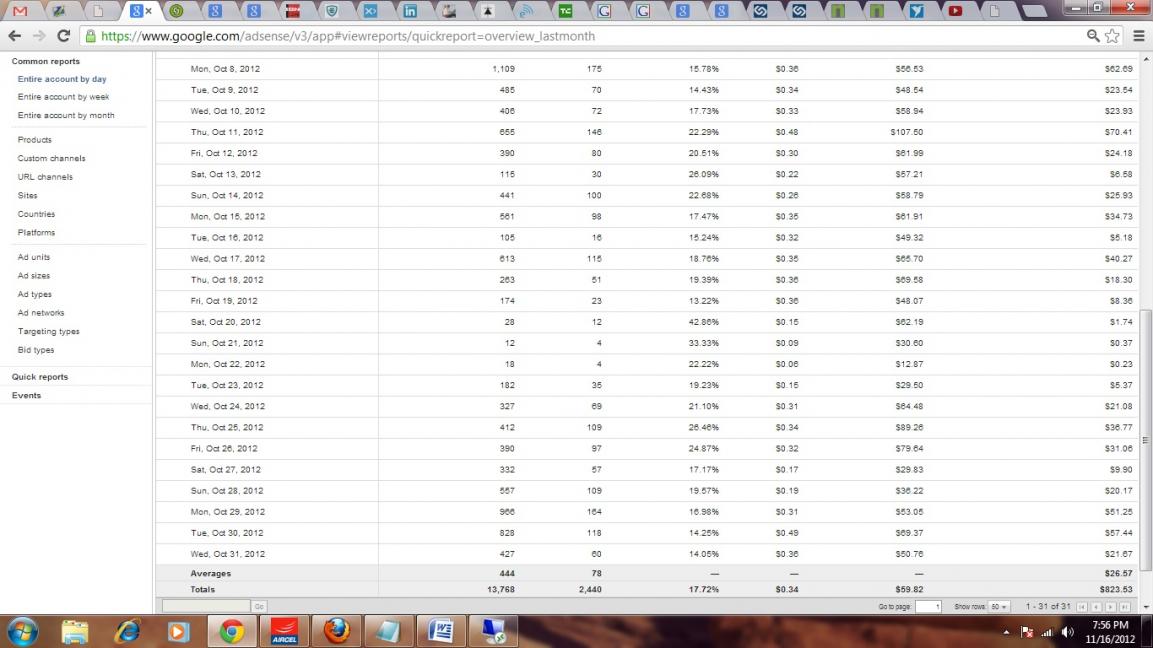Open Entire account by day report
Screen dimensions: 1153x648
62,79
